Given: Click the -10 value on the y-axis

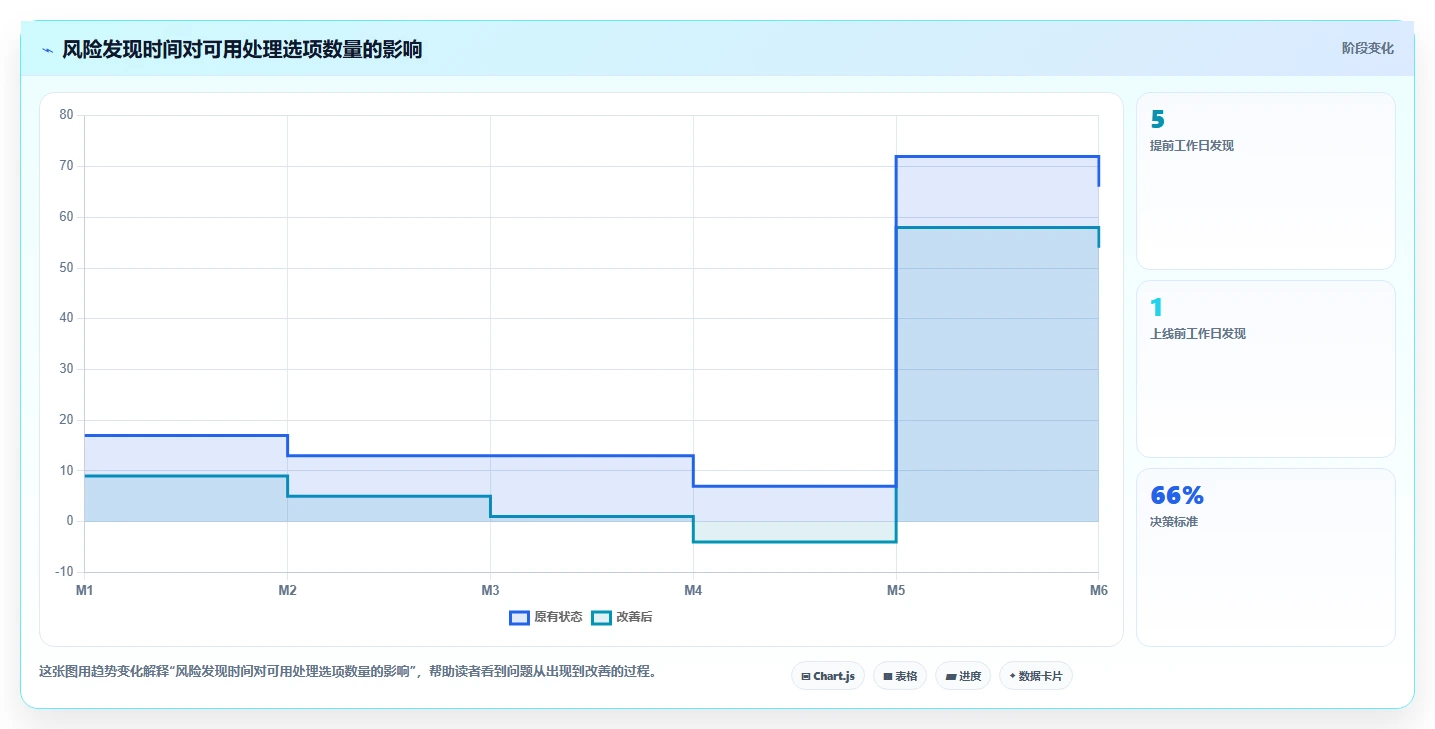Looking at the screenshot, I should [64, 572].
